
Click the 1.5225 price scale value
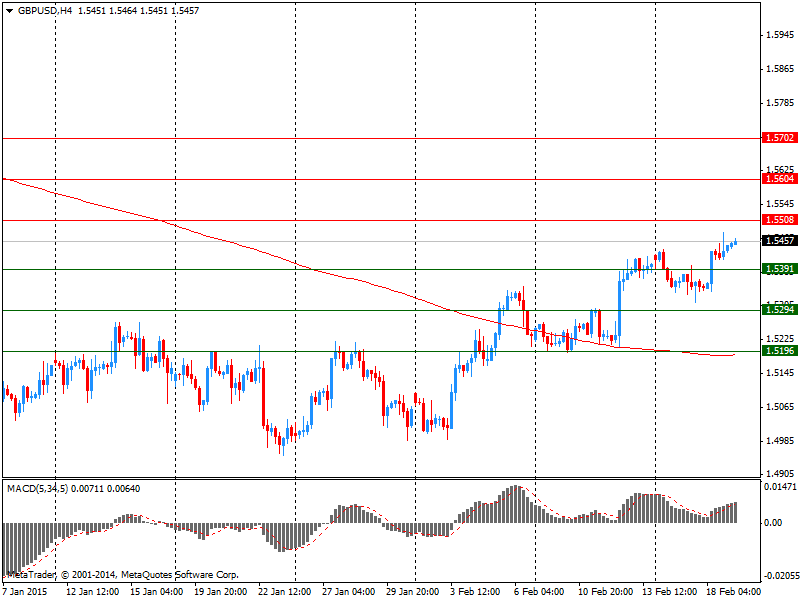point(780,339)
